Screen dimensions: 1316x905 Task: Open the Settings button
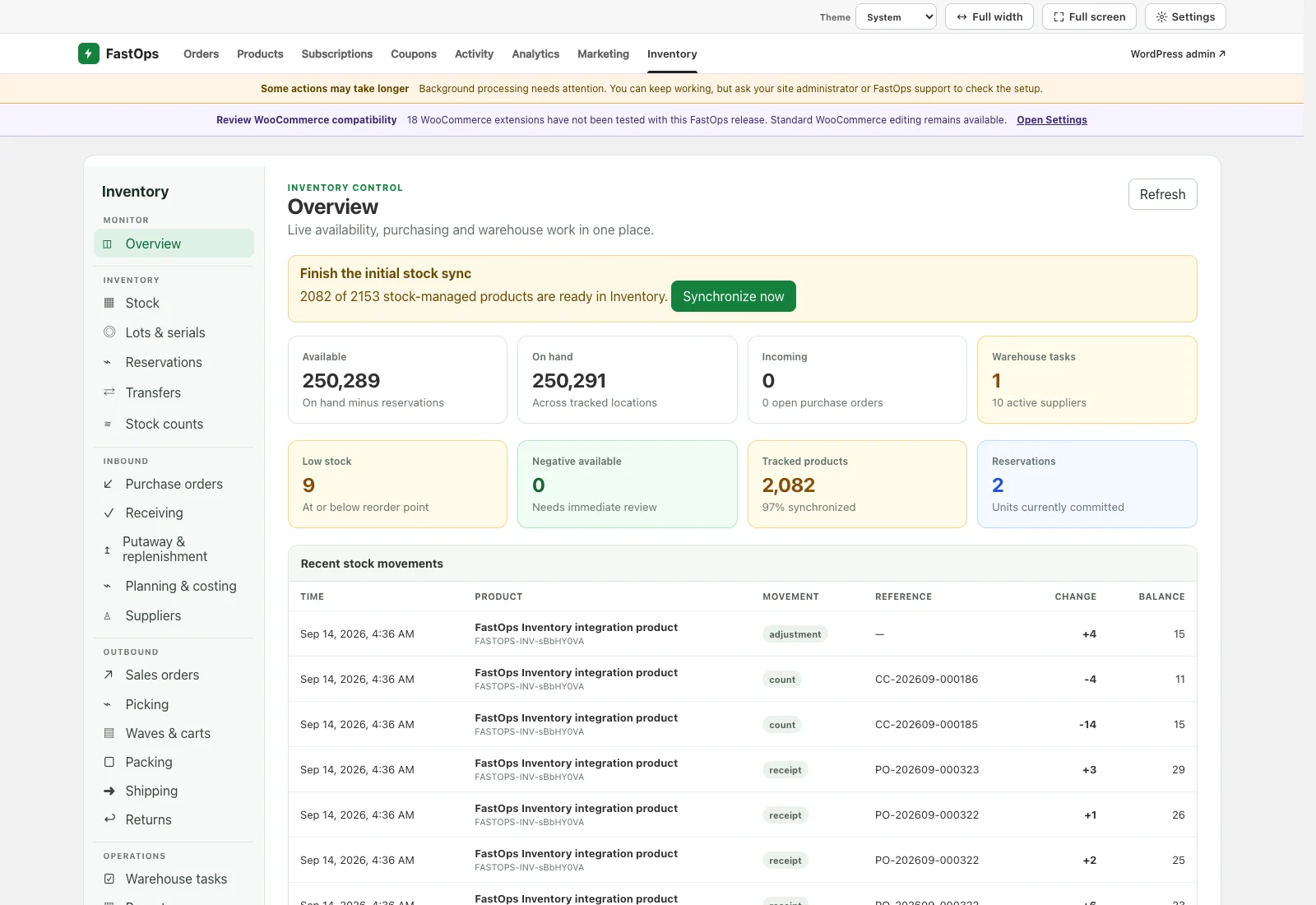[1185, 16]
